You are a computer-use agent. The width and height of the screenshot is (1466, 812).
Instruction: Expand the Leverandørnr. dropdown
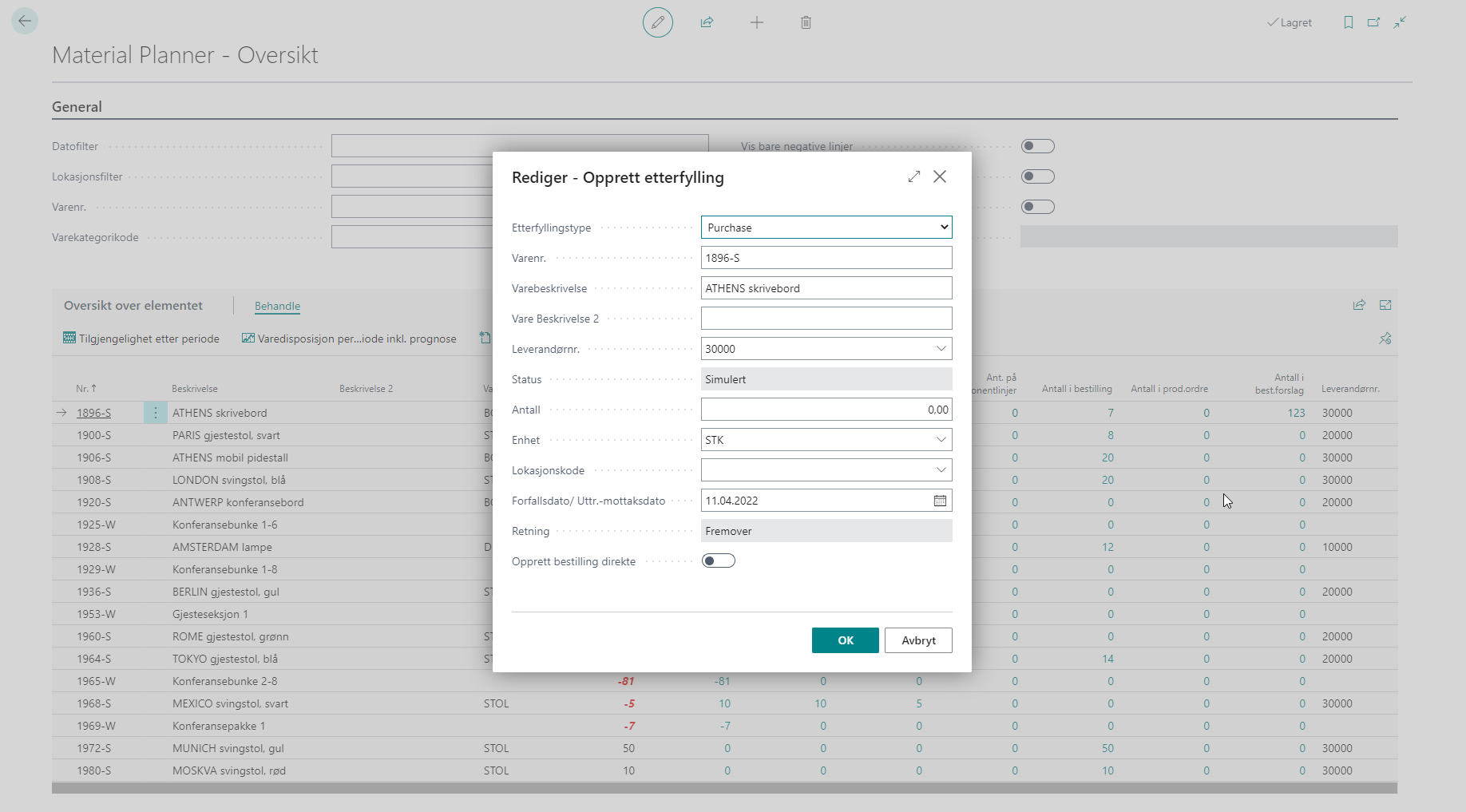941,349
